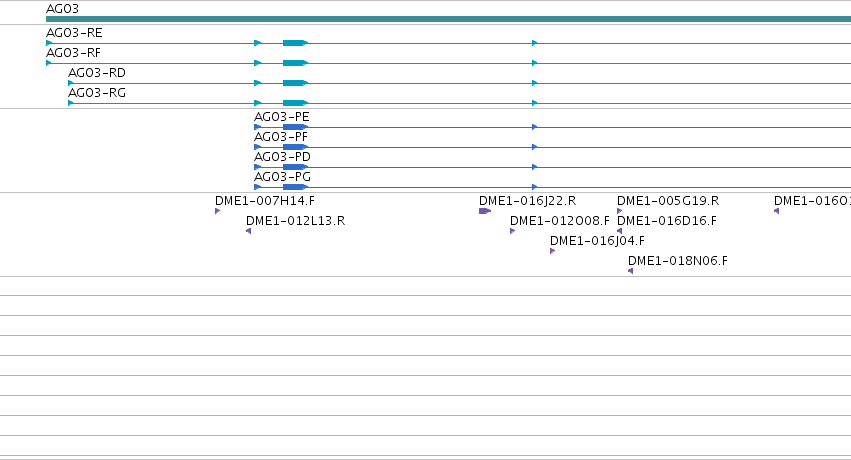This screenshot has height=460, width=851.
Task: Click the start arrow of AGO3-RF transcript
Action: click(49, 63)
